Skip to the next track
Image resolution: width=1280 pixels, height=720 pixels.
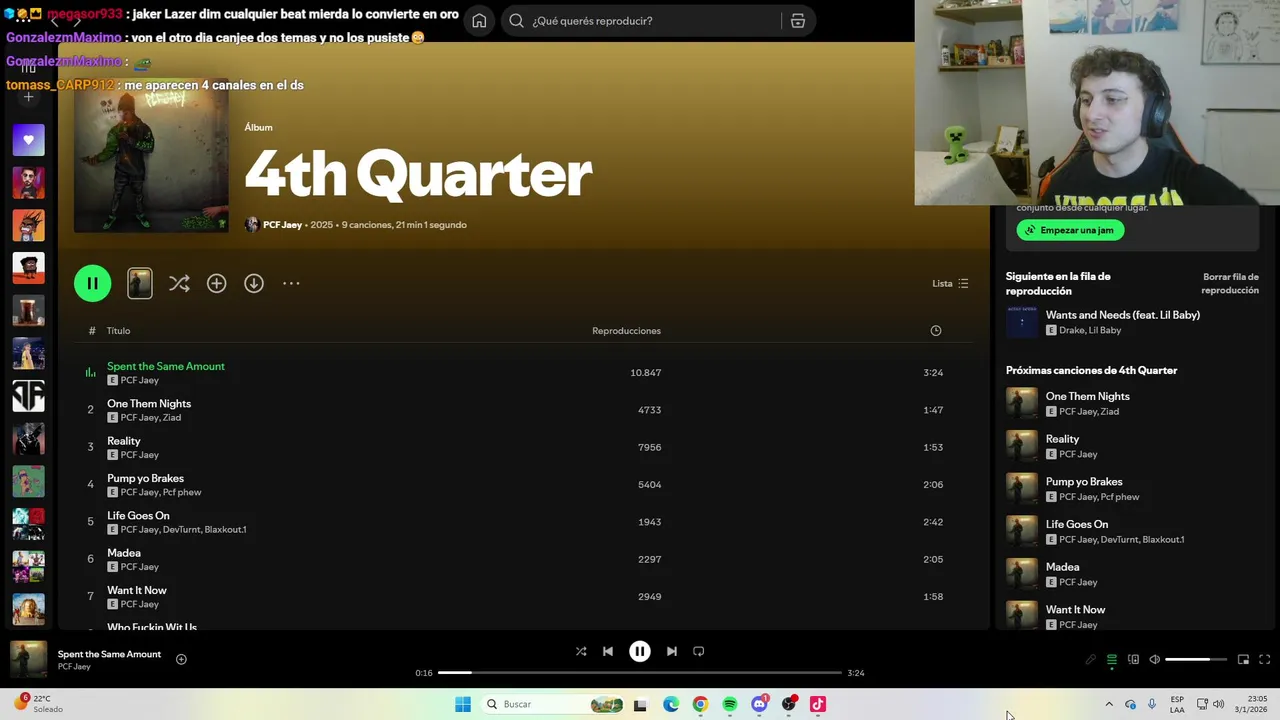(672, 651)
